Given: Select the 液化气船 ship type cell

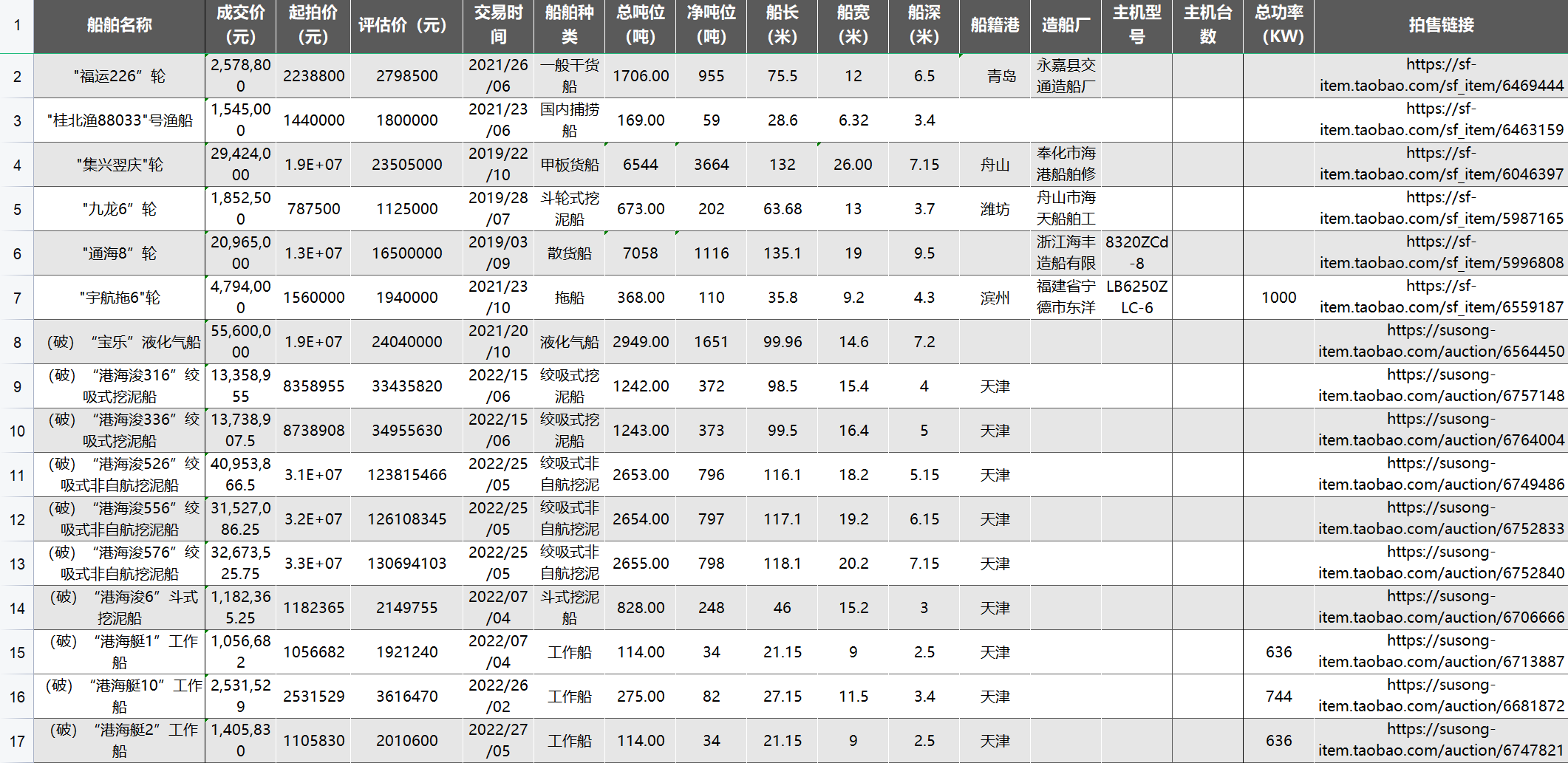Looking at the screenshot, I should pyautogui.click(x=569, y=341).
